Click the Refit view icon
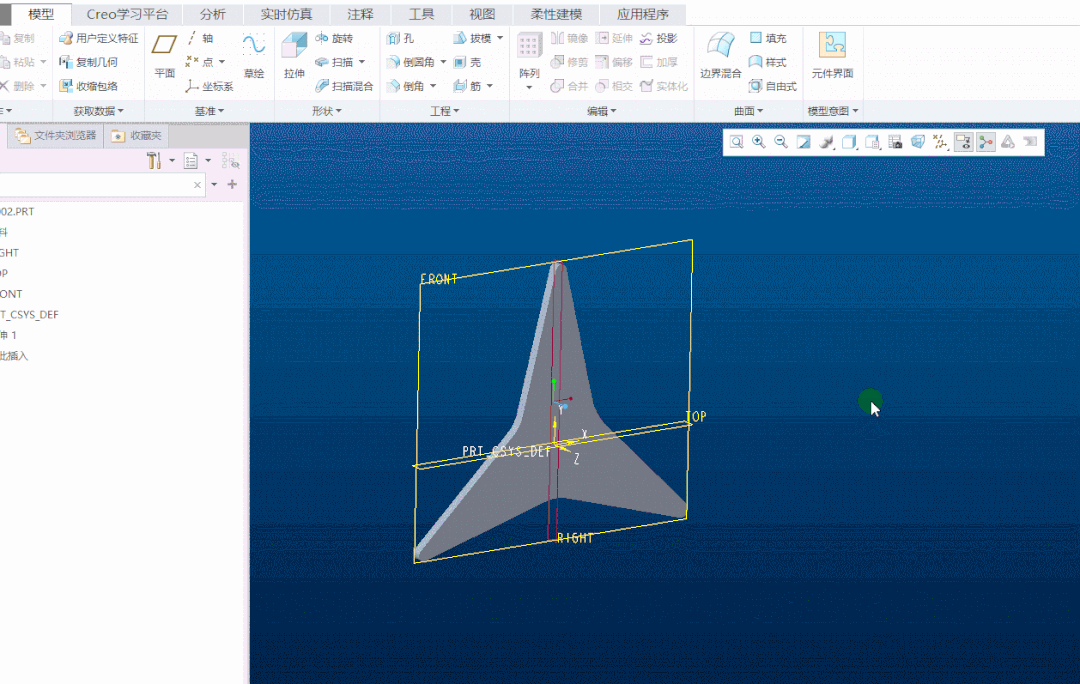The image size is (1080, 684). click(x=736, y=142)
